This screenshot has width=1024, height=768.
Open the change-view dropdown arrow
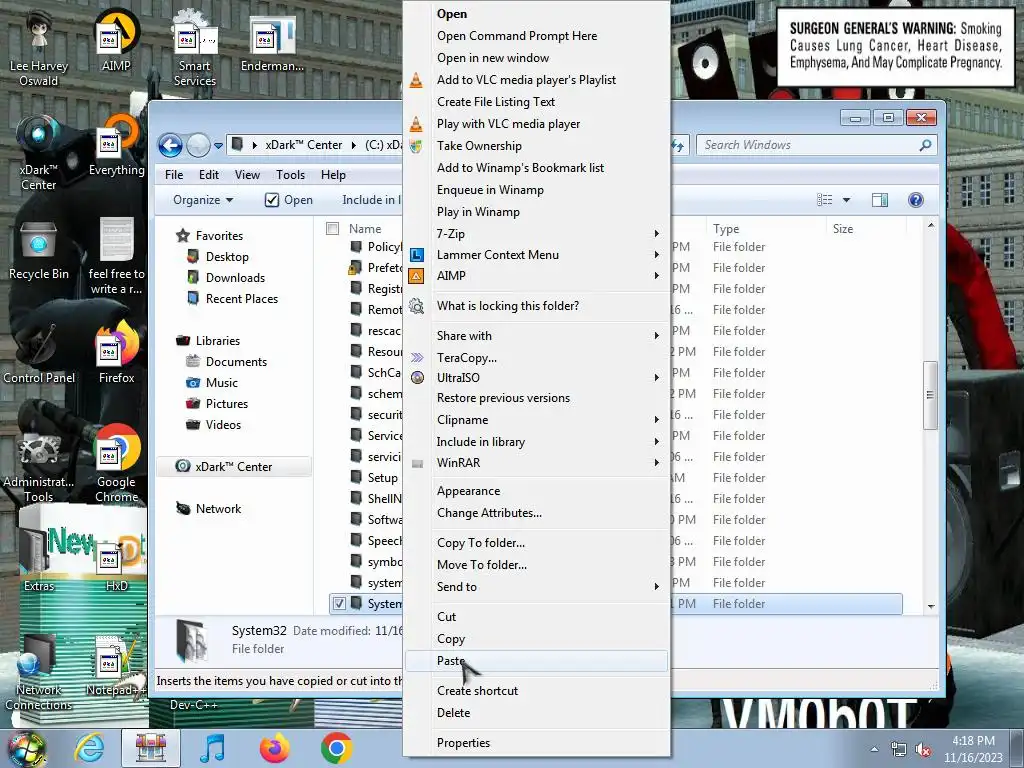point(846,200)
